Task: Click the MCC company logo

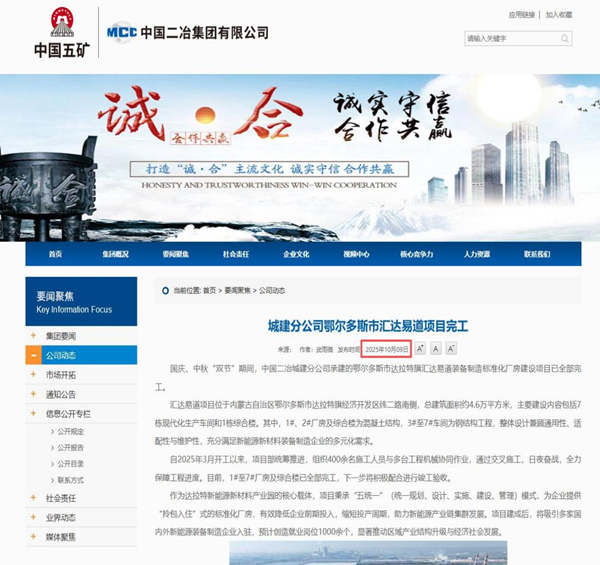Action: [123, 32]
